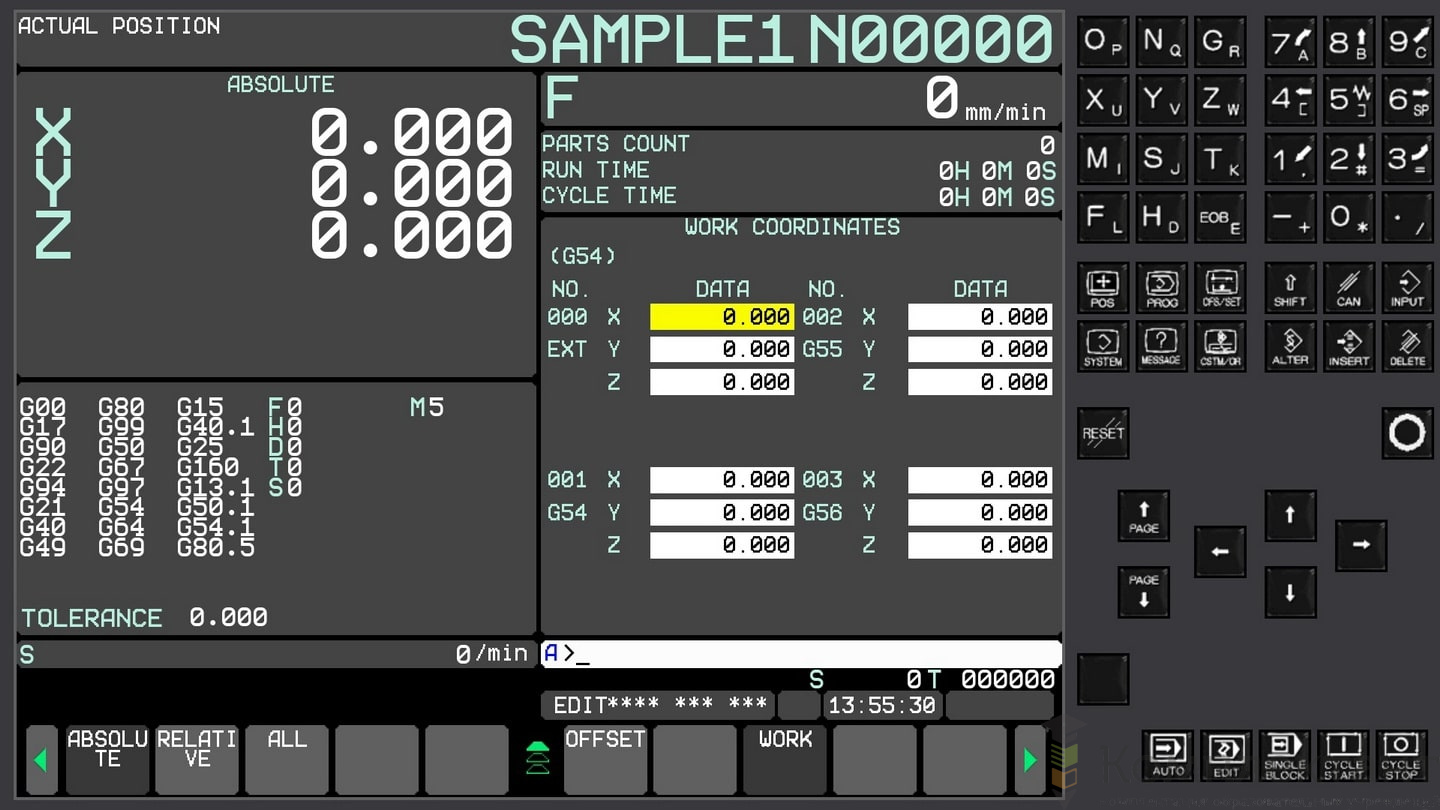Open the MESSAGE key screen
Viewport: 1440px width, 810px height.
pos(1160,346)
